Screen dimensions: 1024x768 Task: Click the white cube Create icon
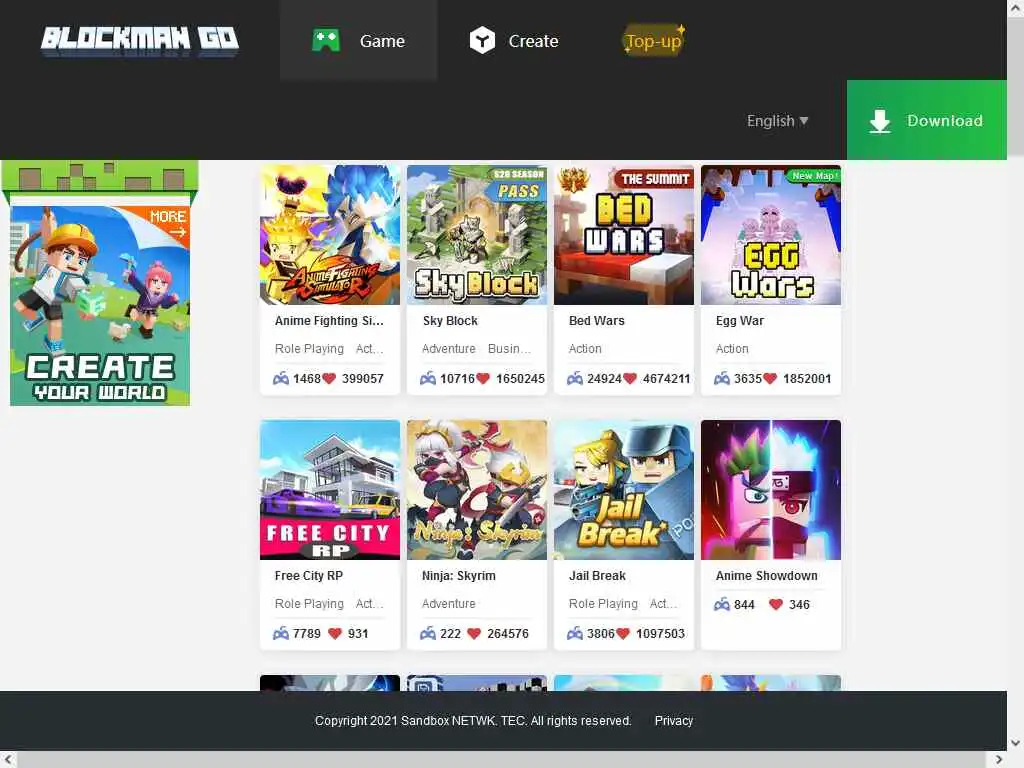click(x=482, y=40)
